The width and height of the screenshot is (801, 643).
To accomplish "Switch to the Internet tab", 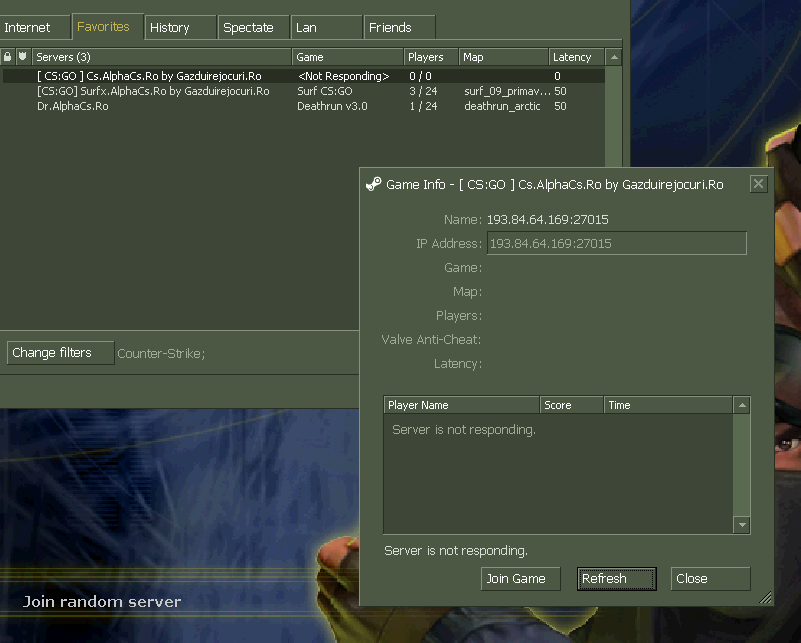I will [34, 28].
